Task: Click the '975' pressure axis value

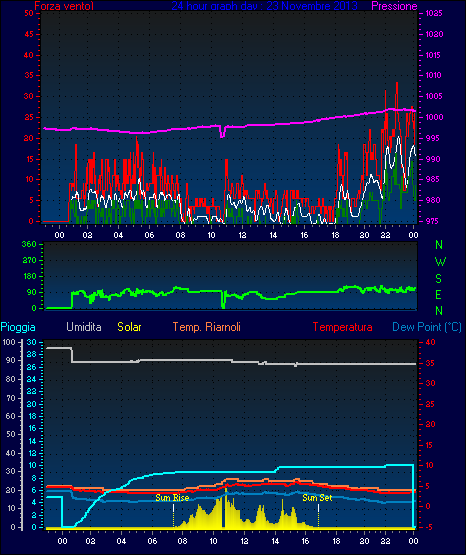Action: coord(432,221)
